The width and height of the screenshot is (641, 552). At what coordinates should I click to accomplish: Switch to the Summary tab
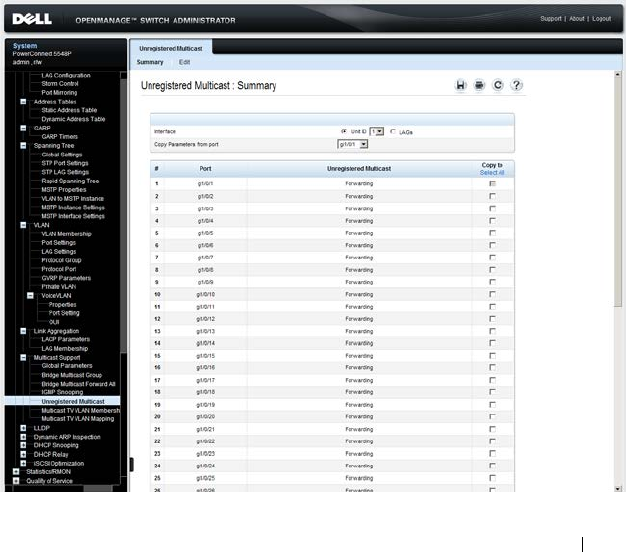[x=150, y=62]
